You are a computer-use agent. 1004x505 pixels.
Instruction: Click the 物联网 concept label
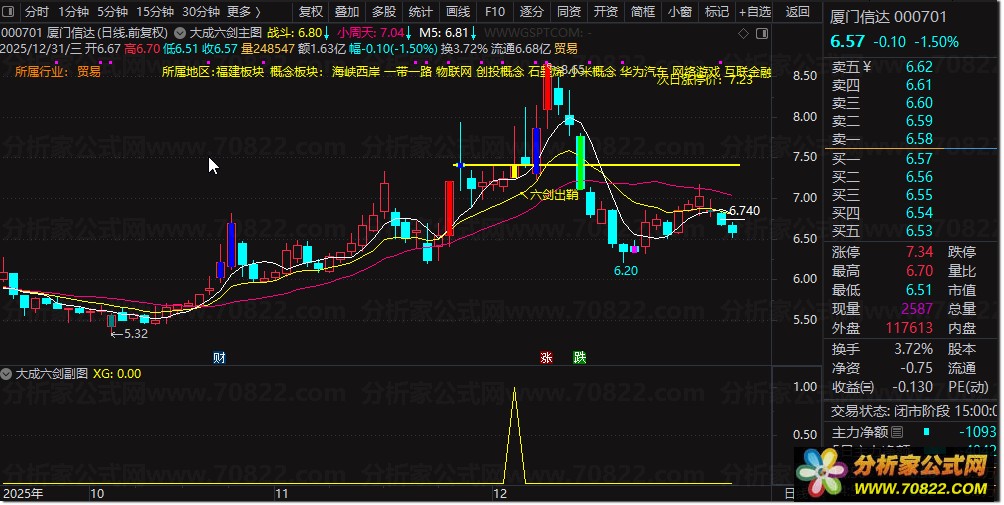tap(454, 72)
